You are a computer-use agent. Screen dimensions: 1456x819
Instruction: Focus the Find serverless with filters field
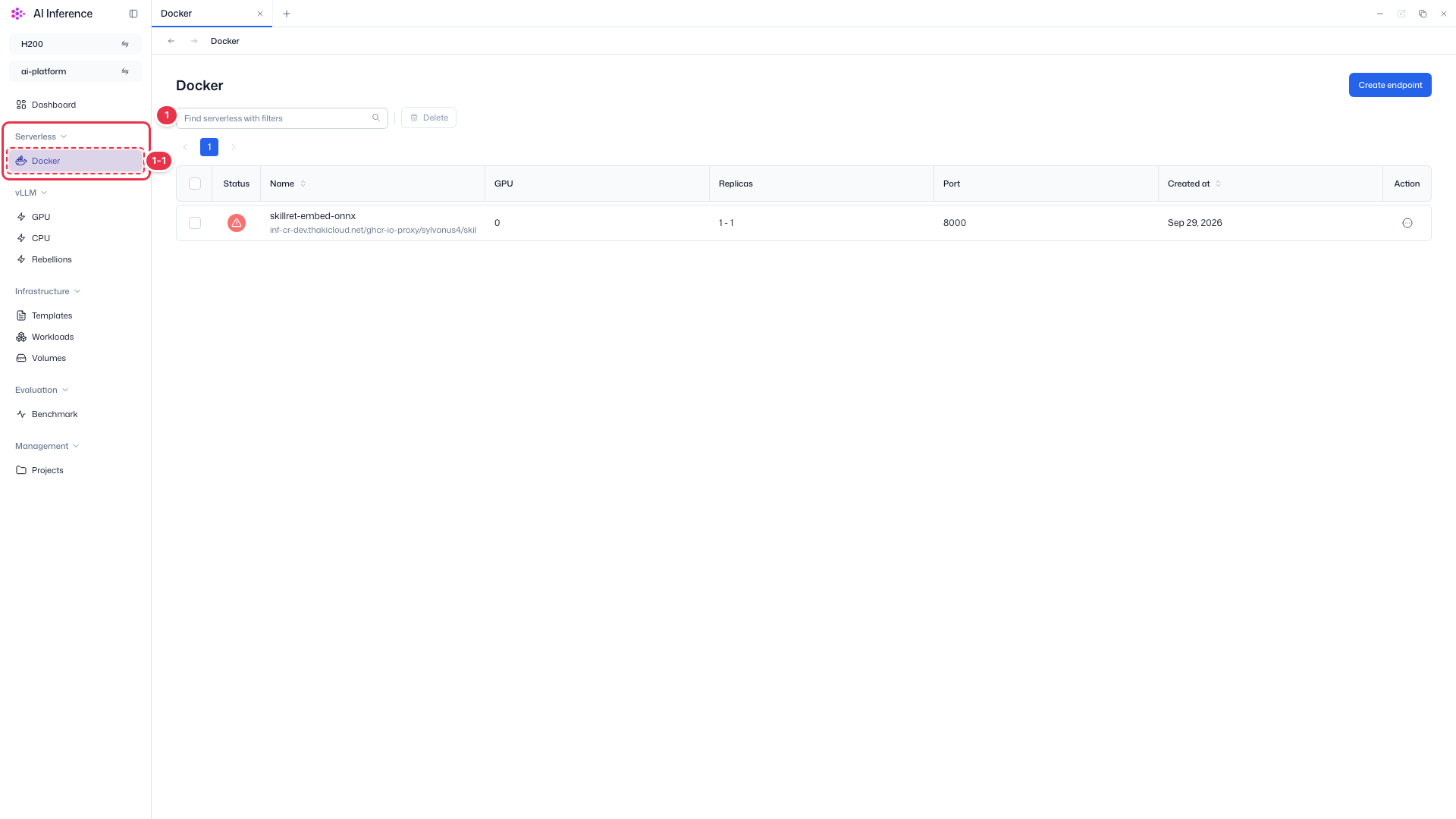coord(282,118)
